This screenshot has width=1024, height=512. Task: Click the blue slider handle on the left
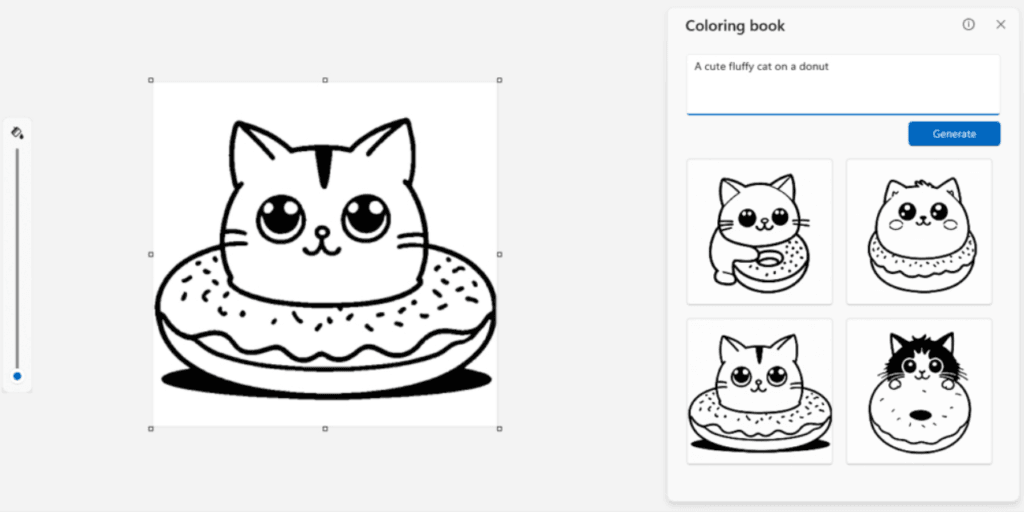coord(17,377)
